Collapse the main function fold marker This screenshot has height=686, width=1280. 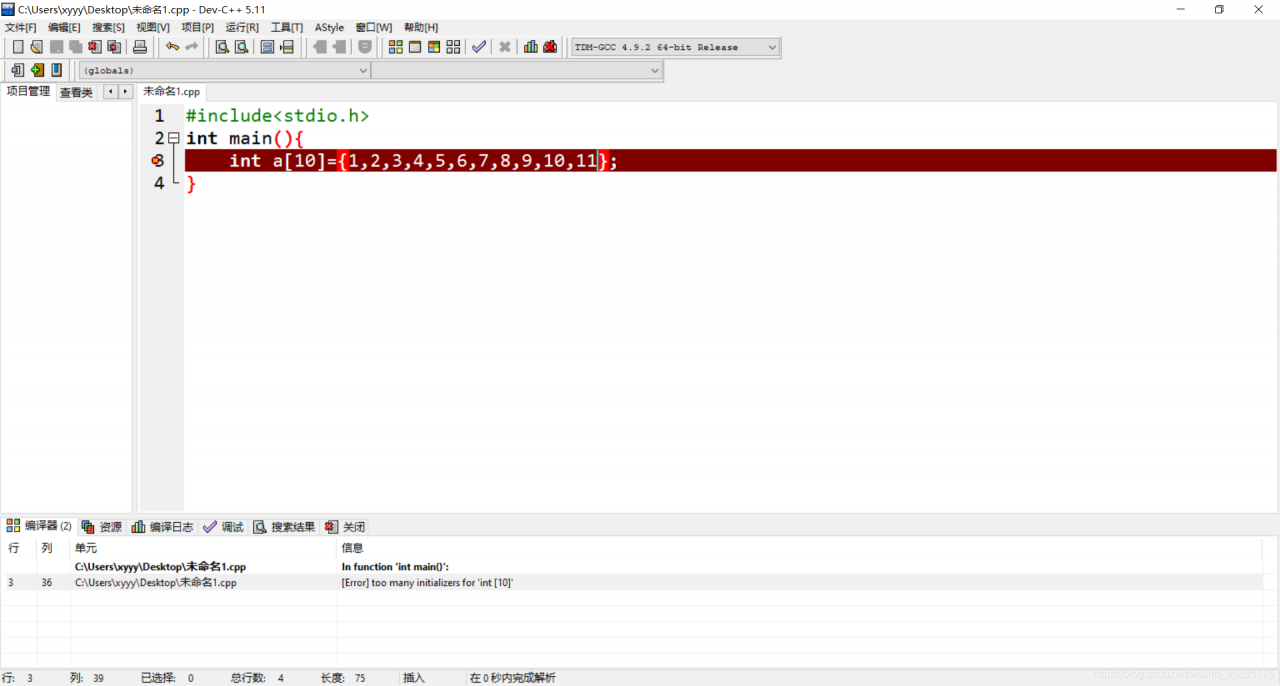174,138
